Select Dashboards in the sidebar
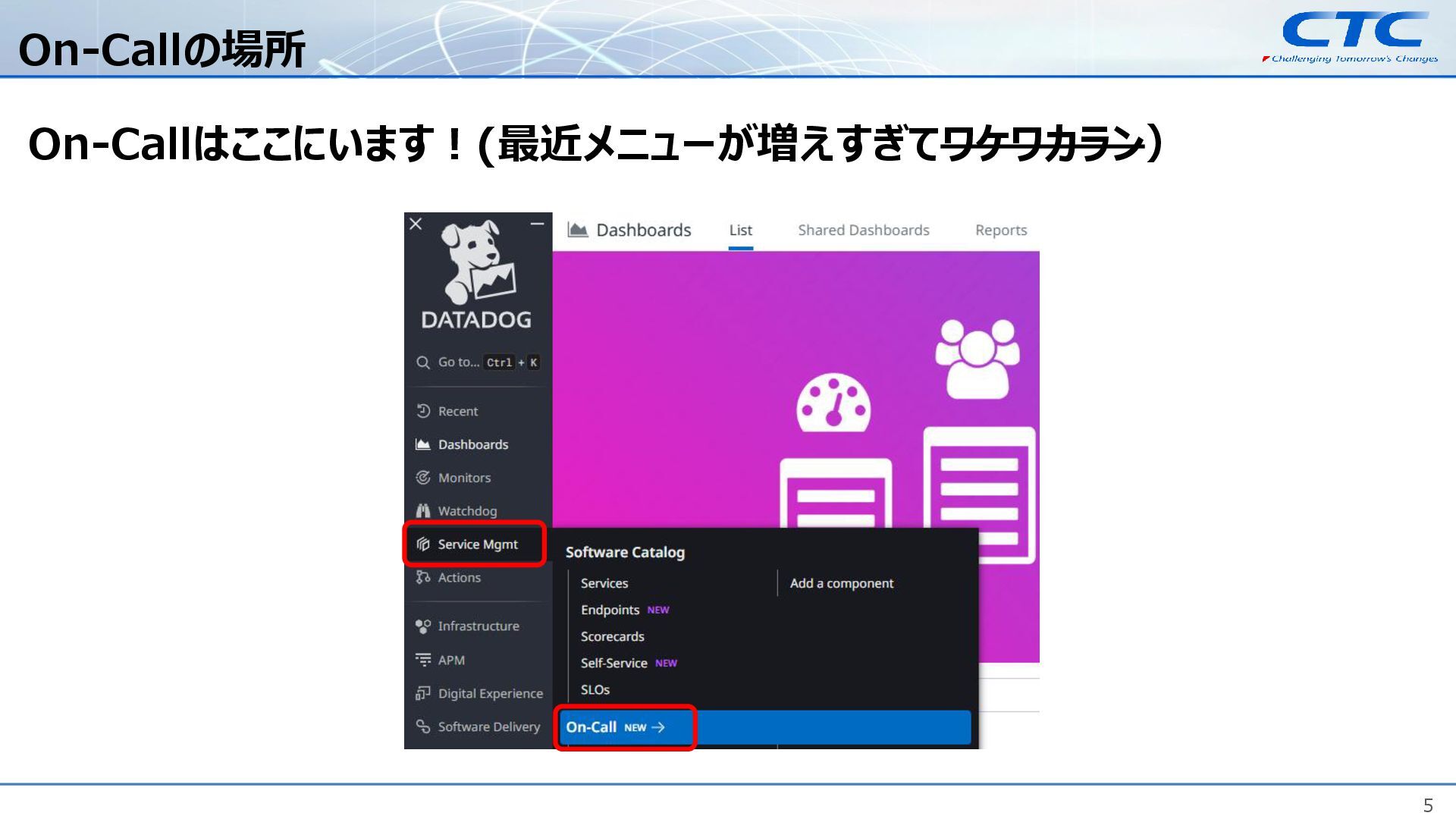Image resolution: width=1456 pixels, height=819 pixels. [x=473, y=444]
